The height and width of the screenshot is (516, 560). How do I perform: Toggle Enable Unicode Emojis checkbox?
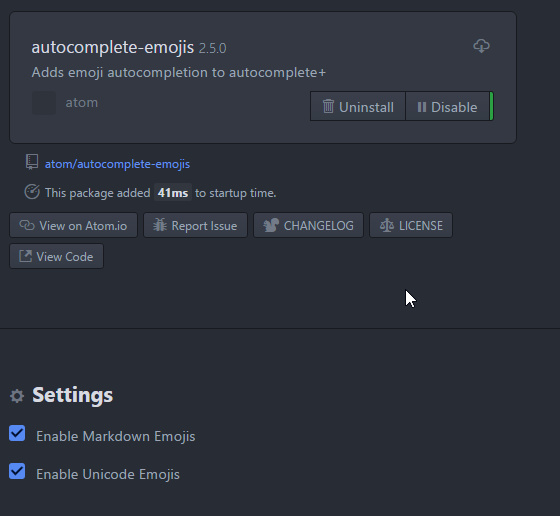pos(17,471)
